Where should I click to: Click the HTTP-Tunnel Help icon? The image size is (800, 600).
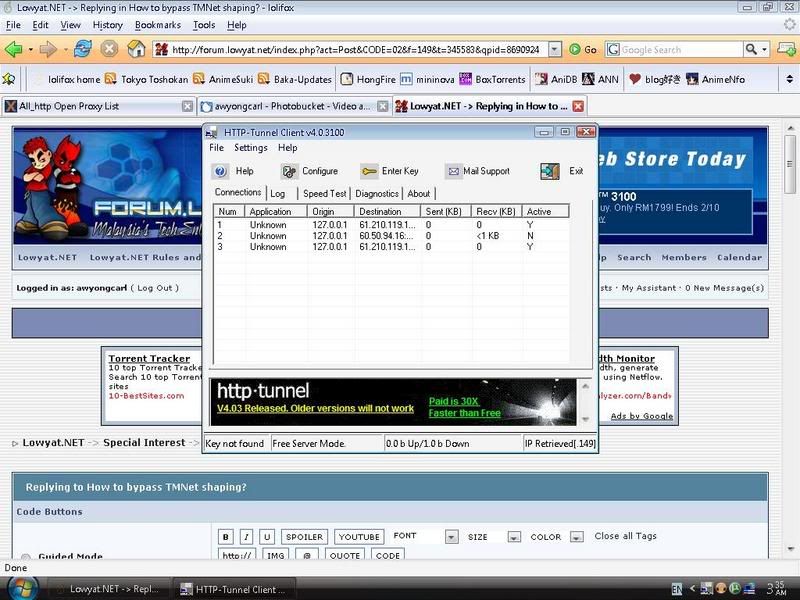tap(220, 171)
